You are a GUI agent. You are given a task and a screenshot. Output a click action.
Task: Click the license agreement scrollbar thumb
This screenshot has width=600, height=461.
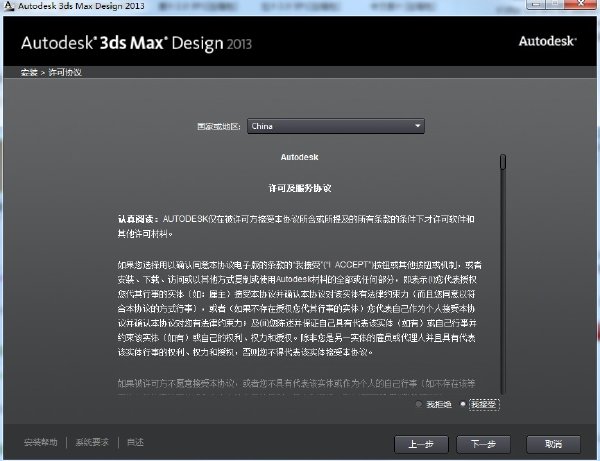[503, 162]
